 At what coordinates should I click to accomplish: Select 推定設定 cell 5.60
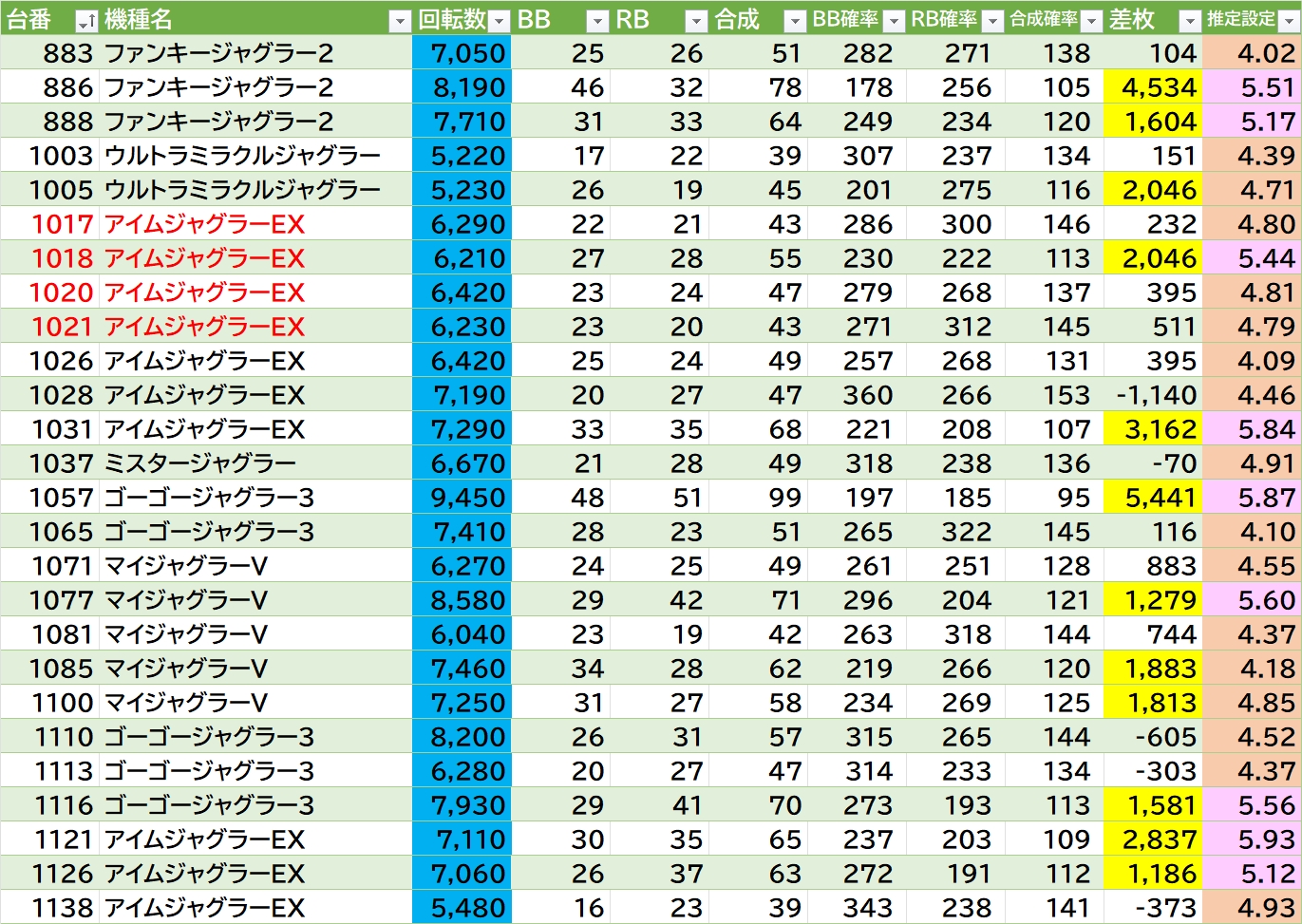pyautogui.click(x=1252, y=600)
